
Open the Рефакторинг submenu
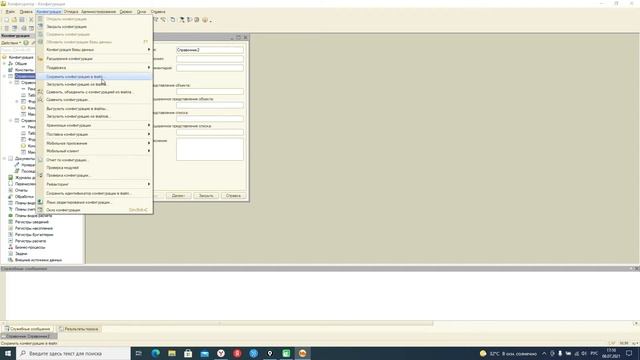[x=95, y=184]
